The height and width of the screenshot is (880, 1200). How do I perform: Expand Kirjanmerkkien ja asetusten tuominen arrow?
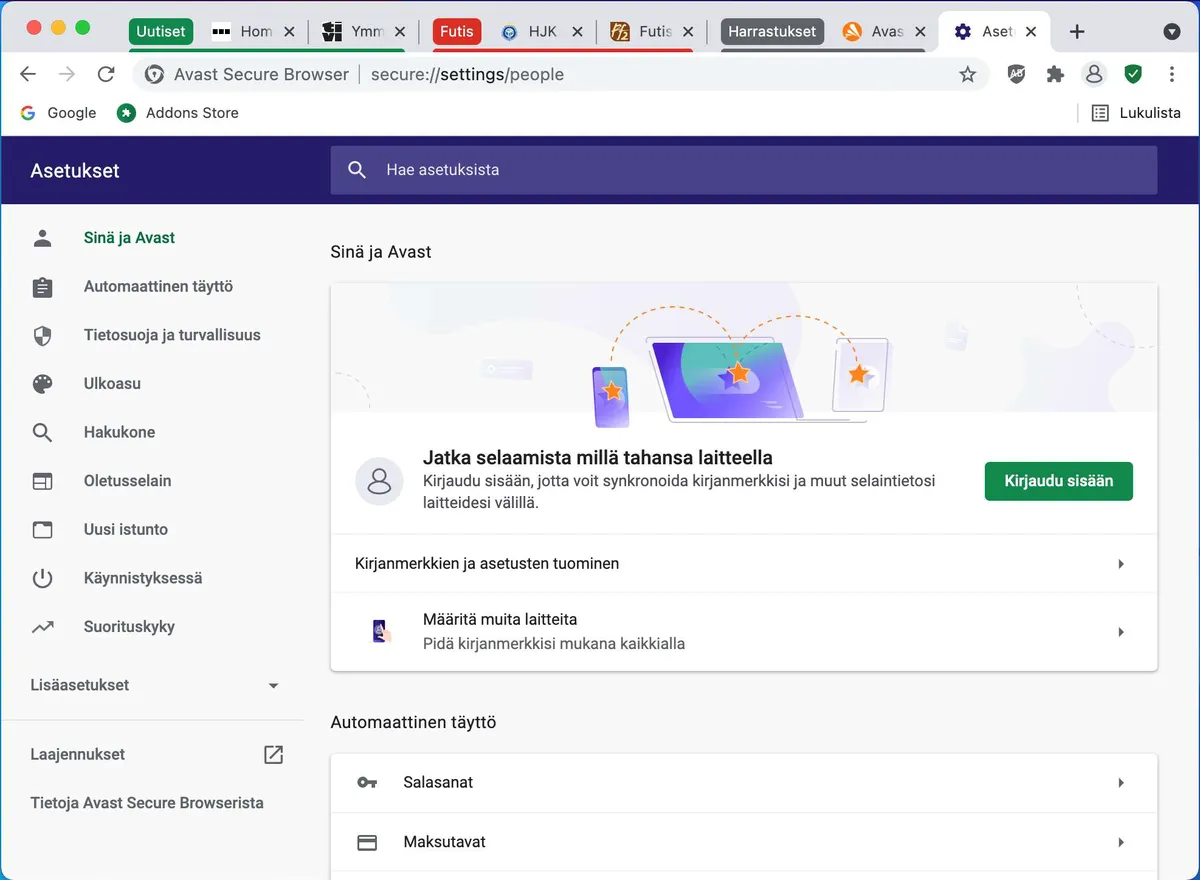pyautogui.click(x=1121, y=564)
